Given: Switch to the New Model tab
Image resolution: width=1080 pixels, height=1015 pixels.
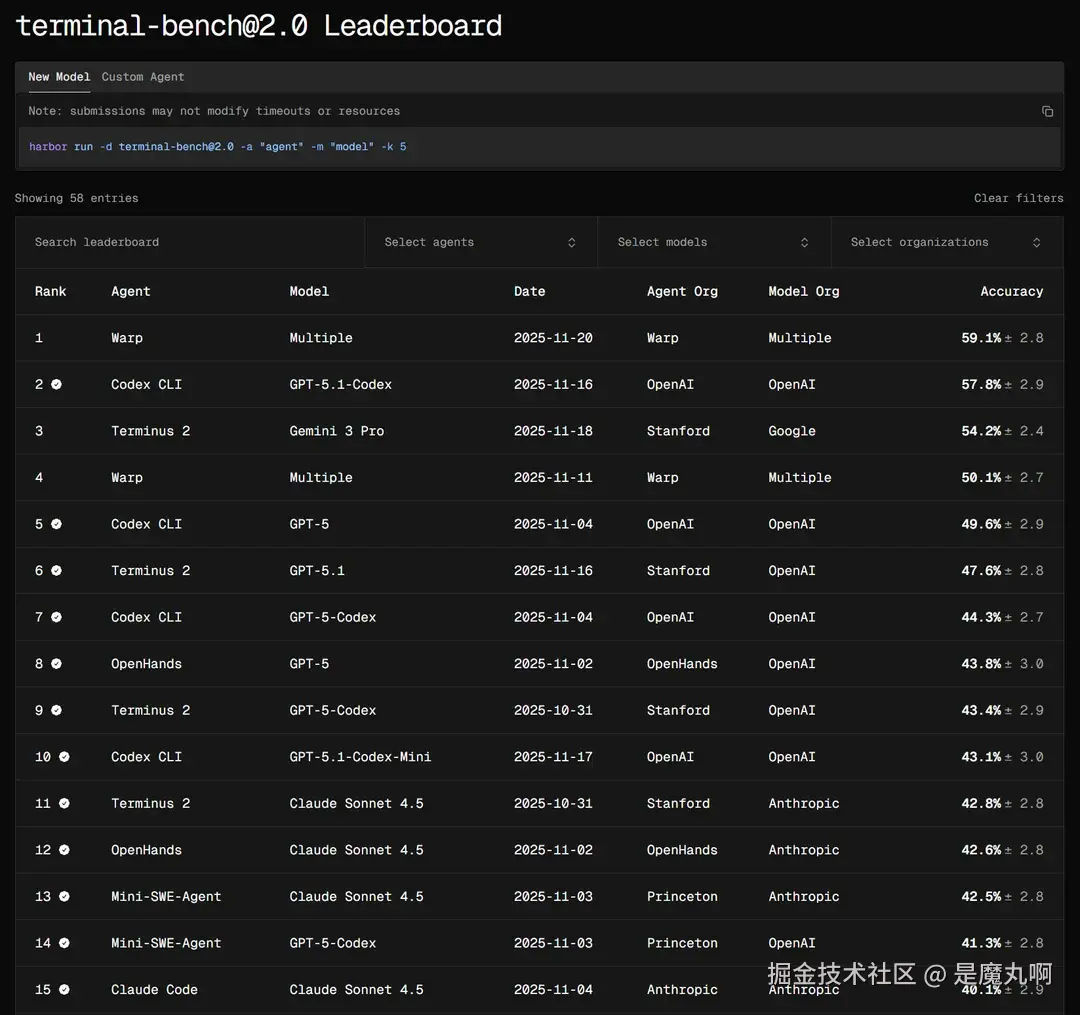Looking at the screenshot, I should pyautogui.click(x=59, y=77).
